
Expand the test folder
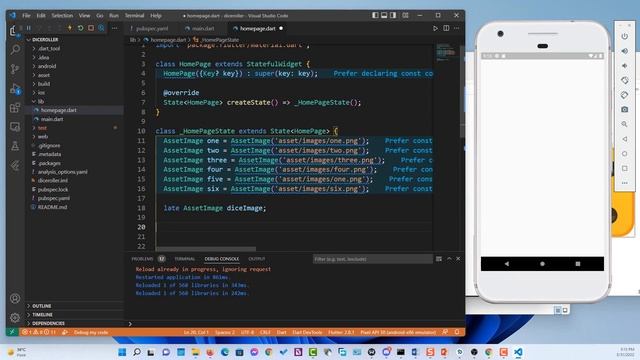42,128
